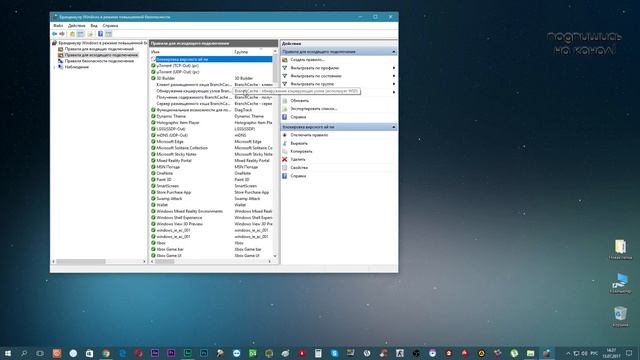Select Правила для входящих подключений in tree
The image size is (640, 360).
[99, 49]
